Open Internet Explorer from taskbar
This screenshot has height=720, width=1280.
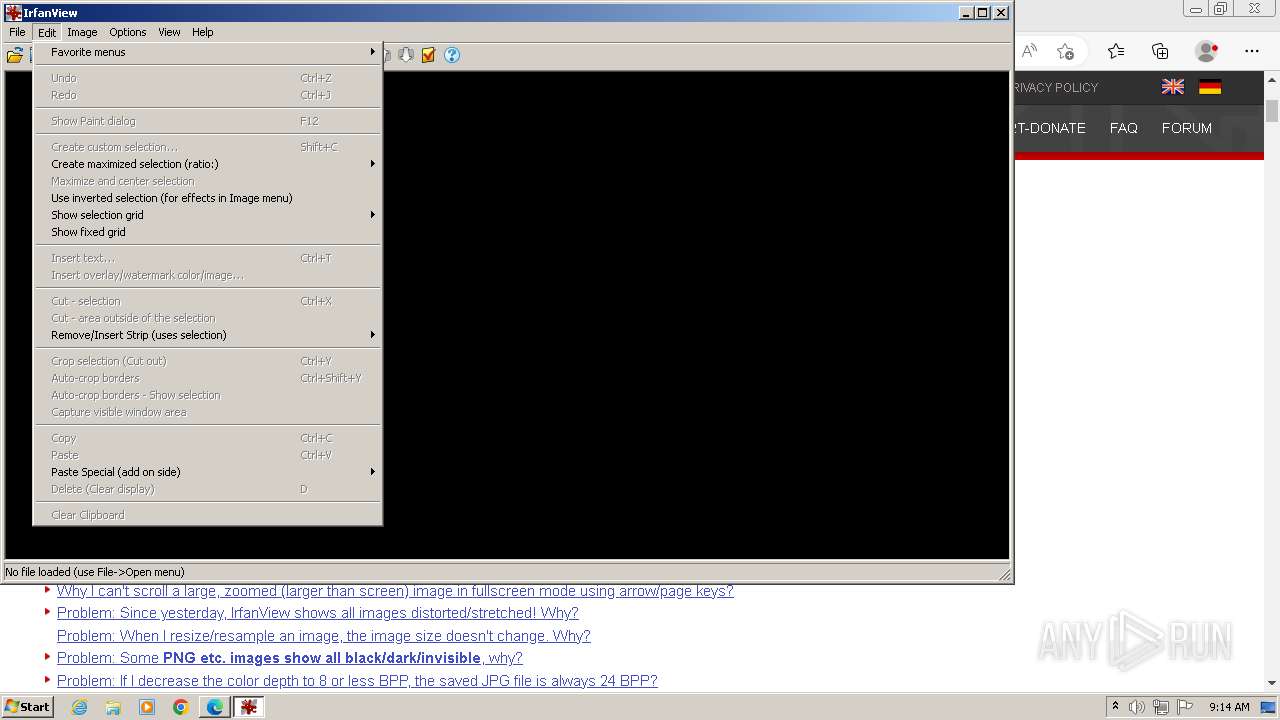[79, 707]
